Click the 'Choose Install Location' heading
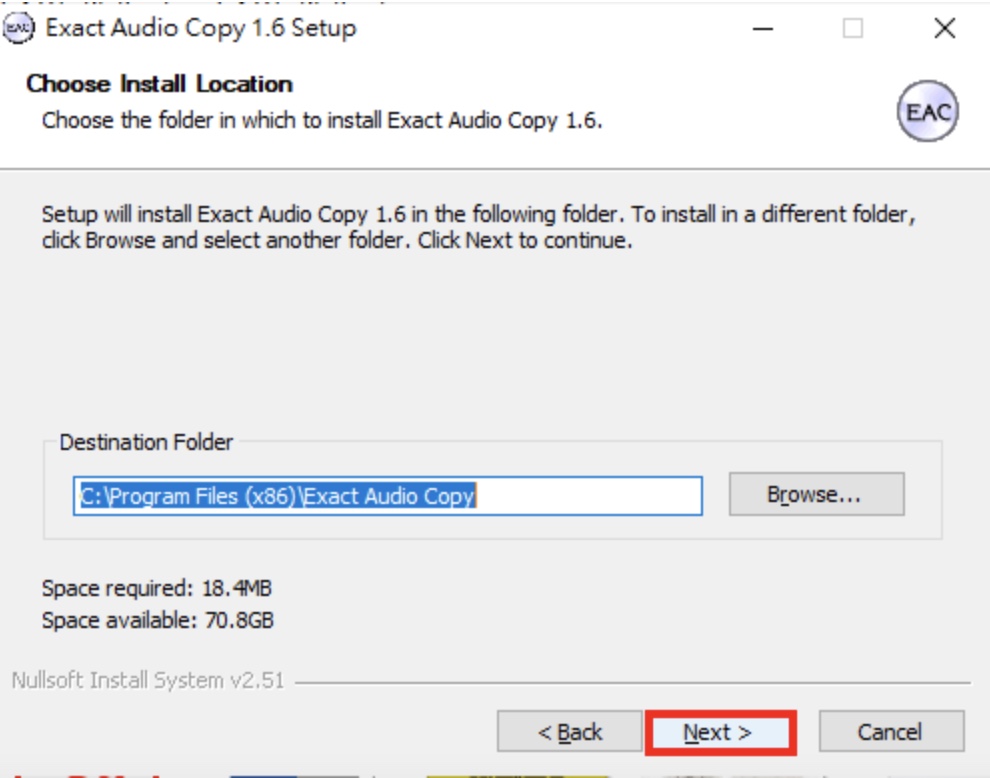The height and width of the screenshot is (778, 990). [x=160, y=84]
